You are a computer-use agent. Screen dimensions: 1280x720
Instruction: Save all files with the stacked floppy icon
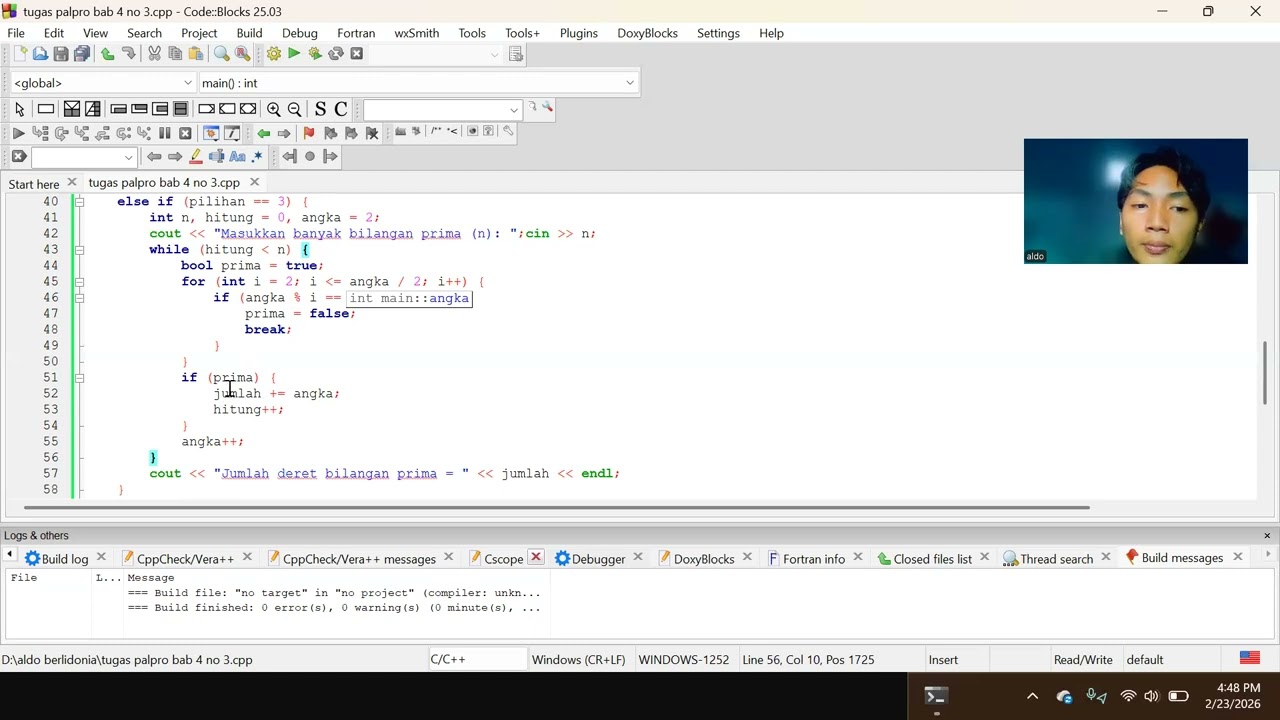pos(82,54)
